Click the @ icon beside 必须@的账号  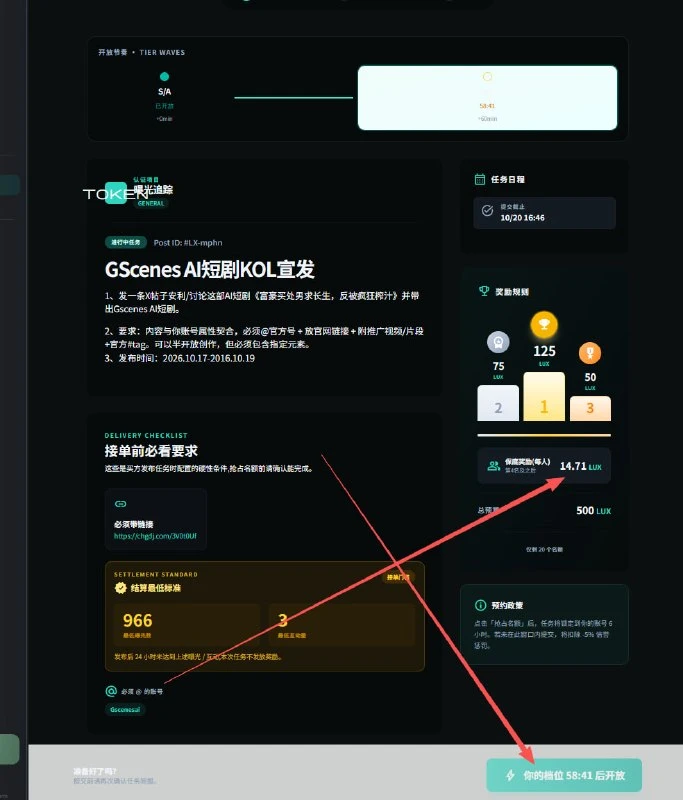click(111, 691)
